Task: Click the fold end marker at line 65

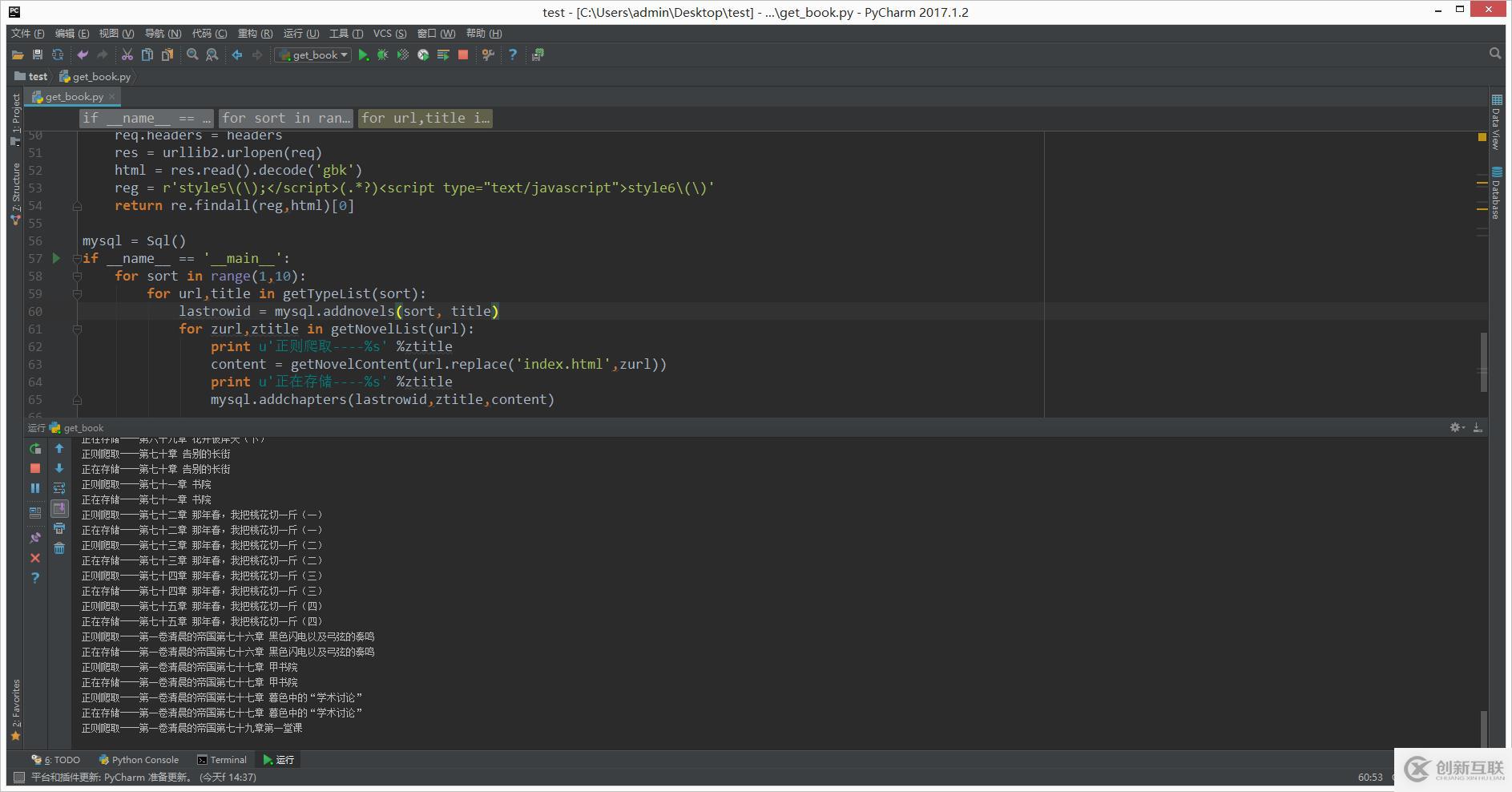Action: click(x=77, y=400)
